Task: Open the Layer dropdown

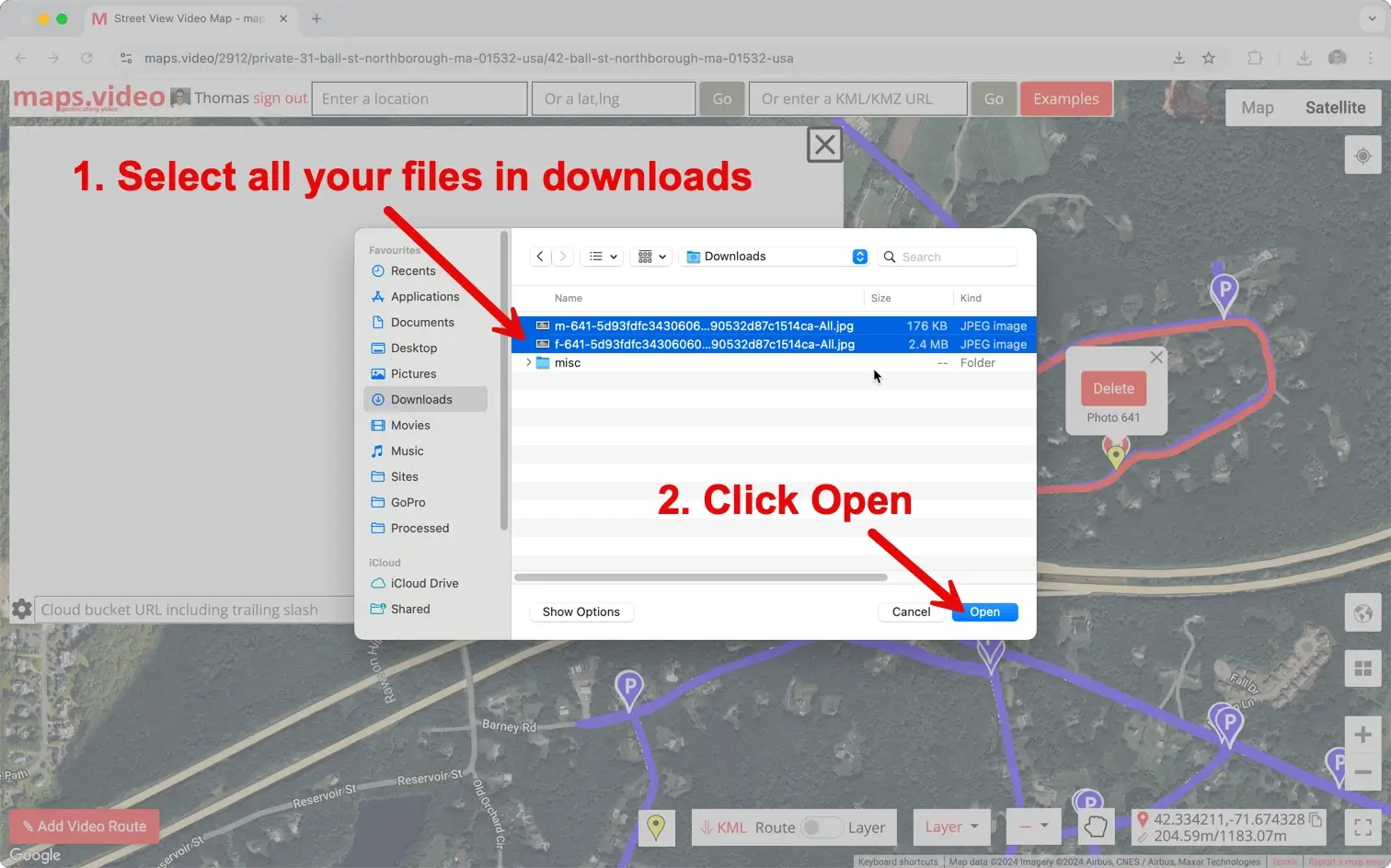Action: (951, 827)
